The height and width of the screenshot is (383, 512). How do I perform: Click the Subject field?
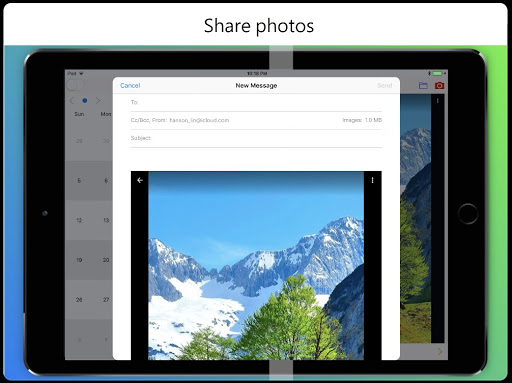[x=256, y=138]
